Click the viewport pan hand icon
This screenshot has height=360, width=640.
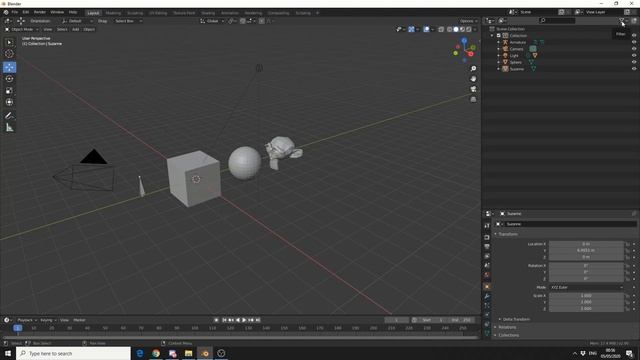click(x=473, y=79)
